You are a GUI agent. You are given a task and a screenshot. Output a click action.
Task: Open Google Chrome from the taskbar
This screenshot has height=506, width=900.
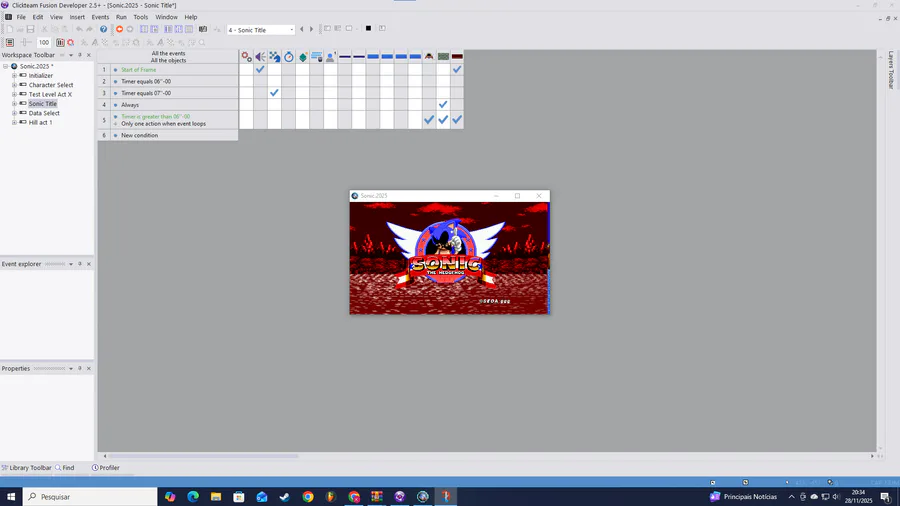click(x=308, y=496)
